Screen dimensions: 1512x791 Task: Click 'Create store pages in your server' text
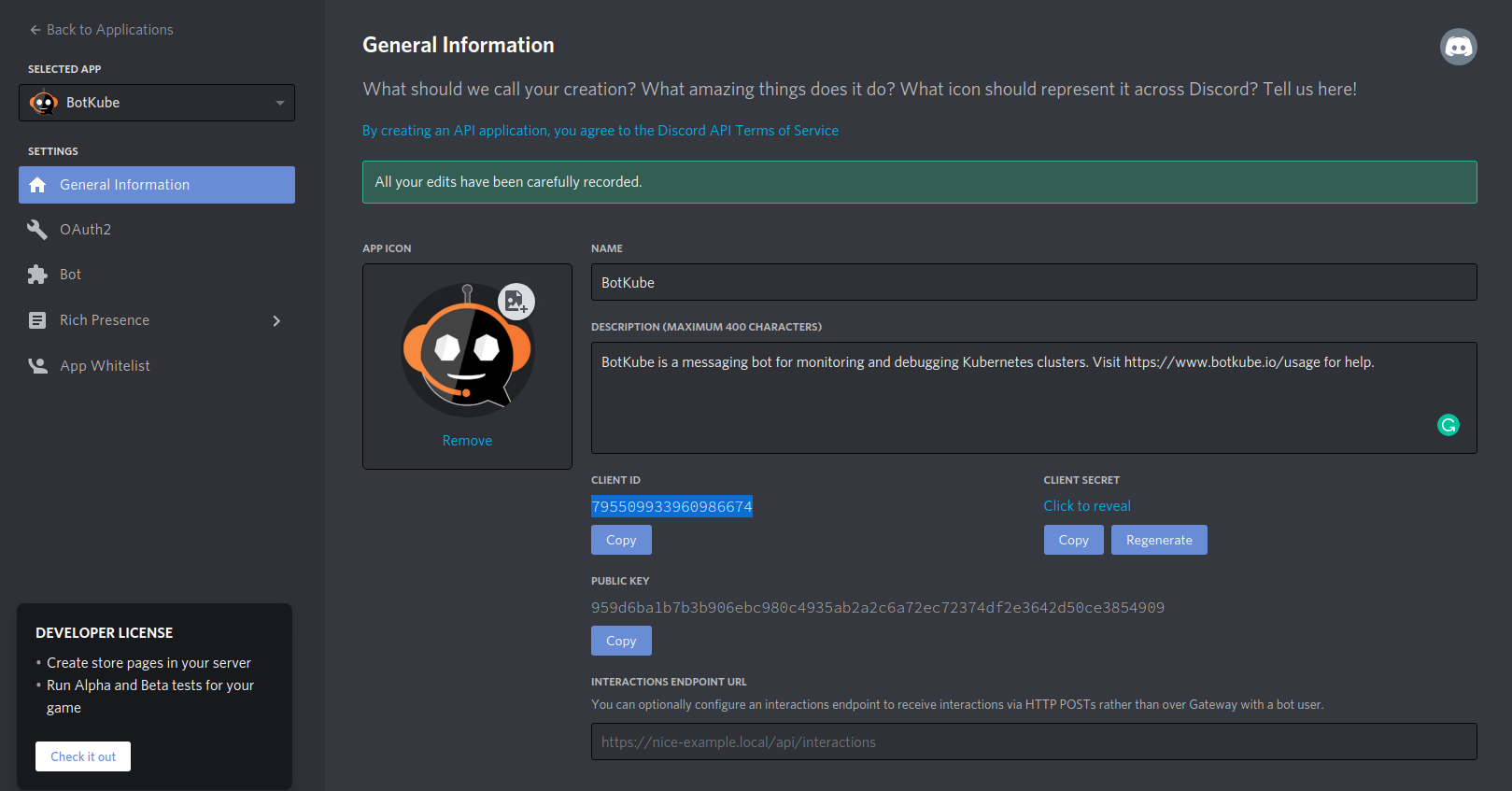coord(149,663)
